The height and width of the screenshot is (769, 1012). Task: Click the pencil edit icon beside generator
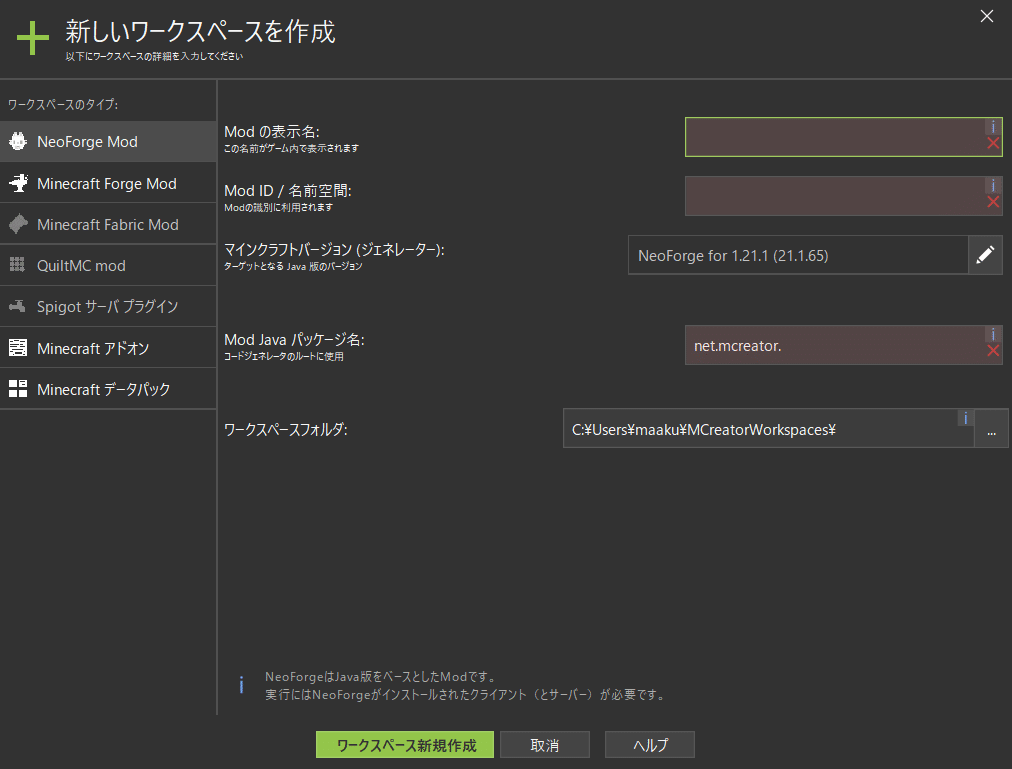click(x=986, y=255)
